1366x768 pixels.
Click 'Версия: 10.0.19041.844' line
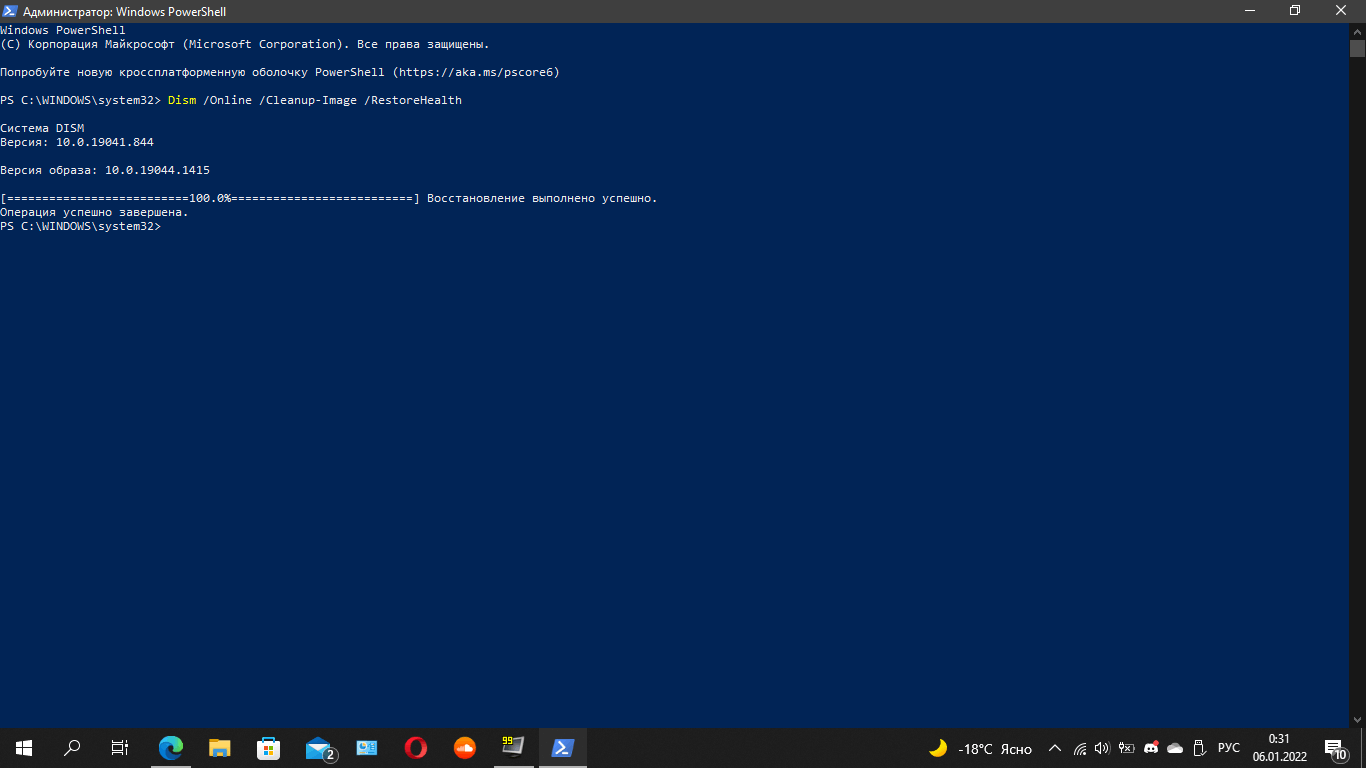tap(77, 142)
